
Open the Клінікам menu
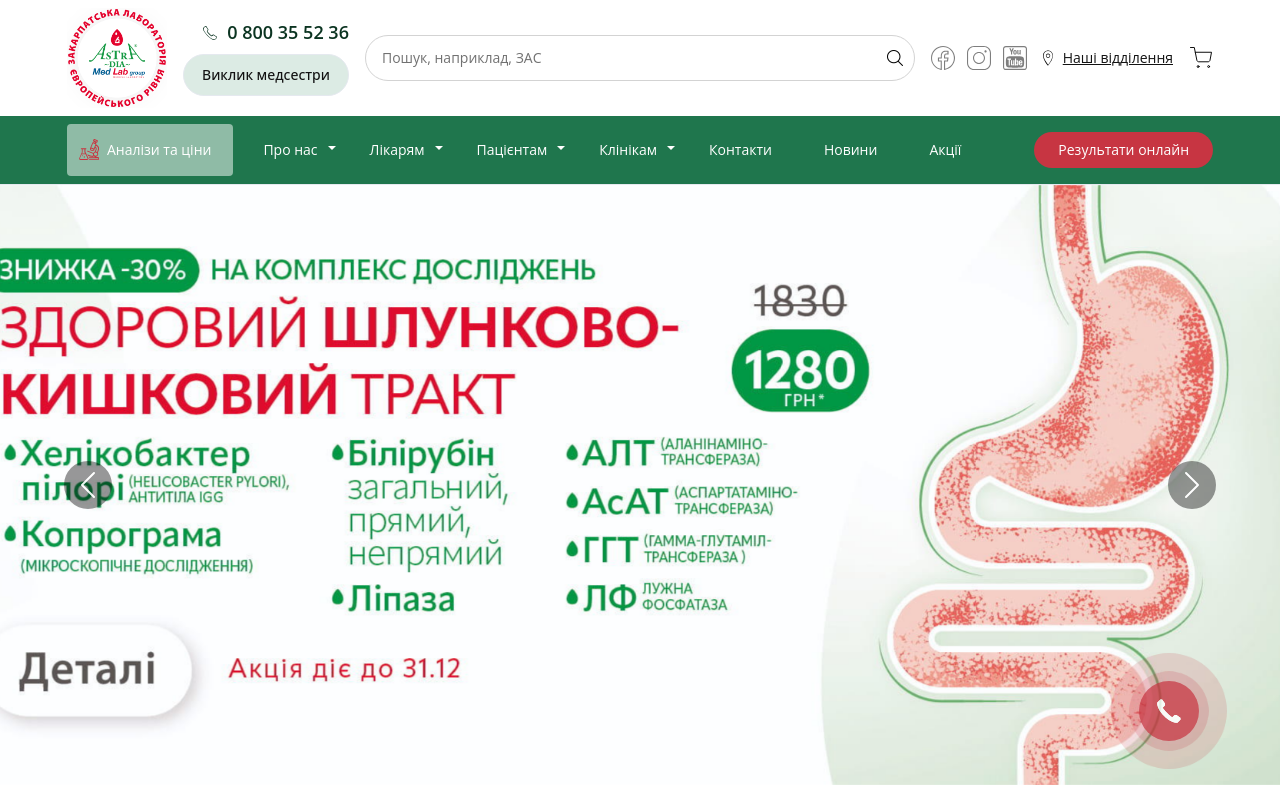point(628,150)
